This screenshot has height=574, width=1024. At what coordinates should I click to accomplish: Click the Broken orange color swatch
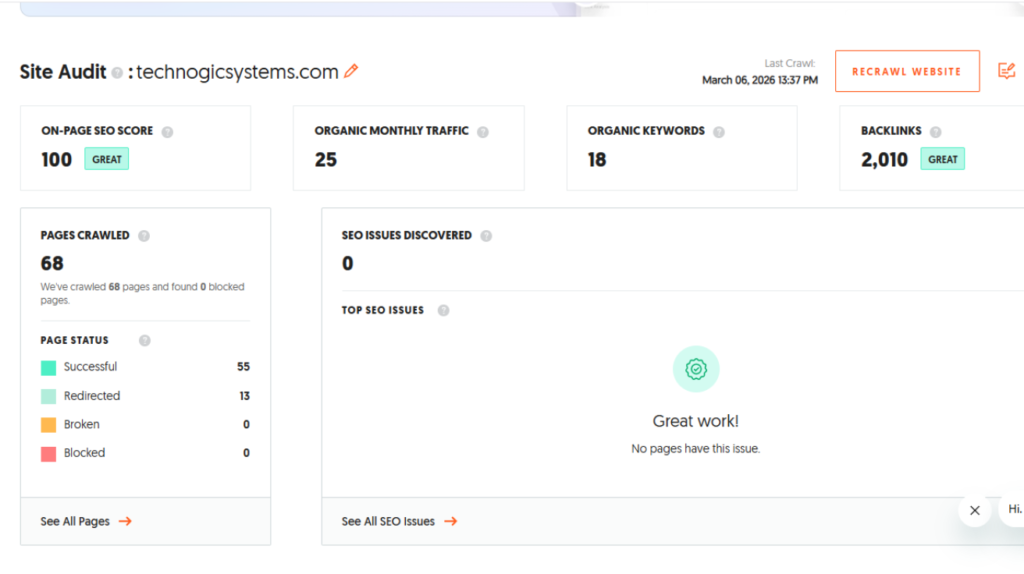pyautogui.click(x=48, y=425)
